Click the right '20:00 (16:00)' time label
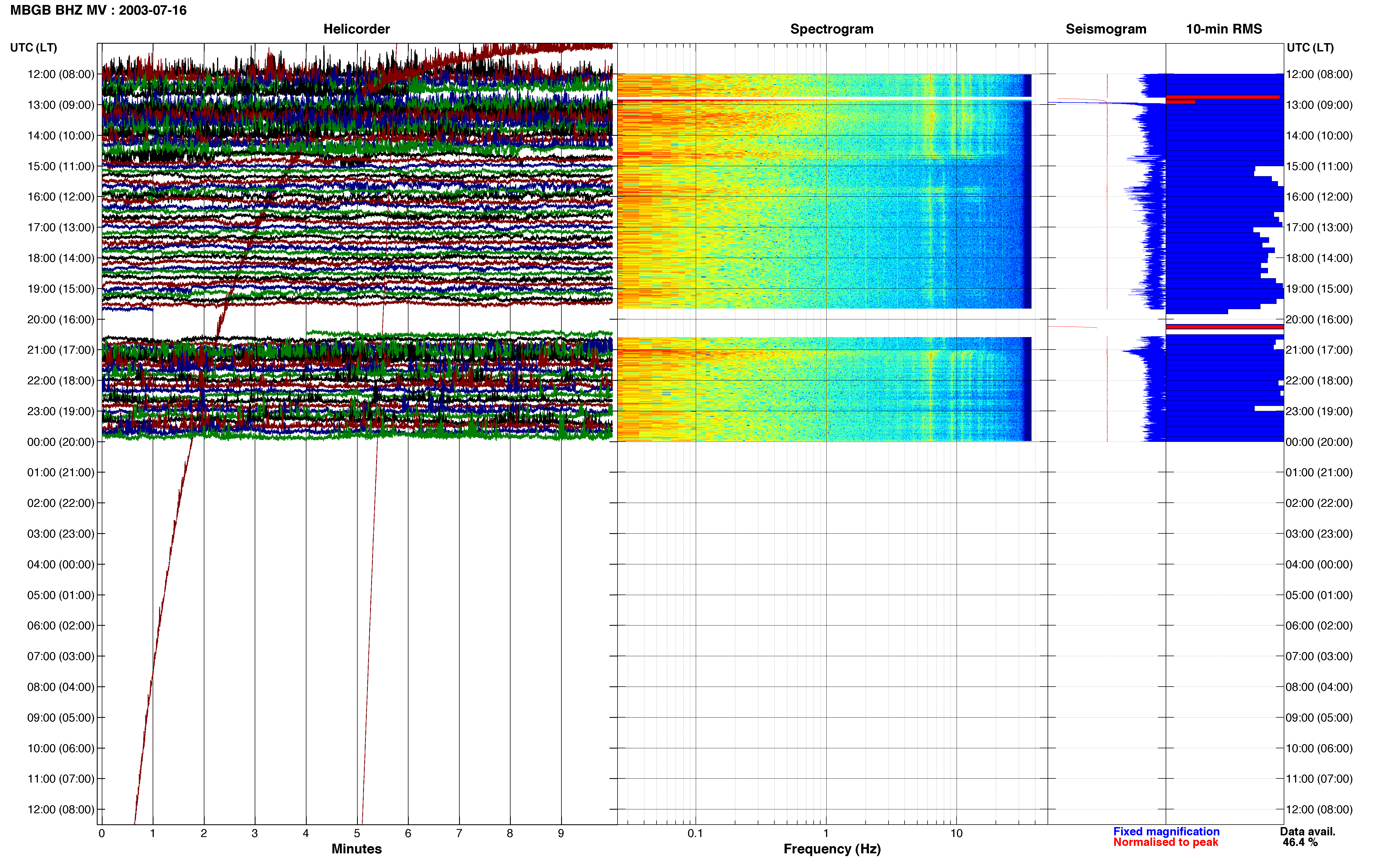The image size is (1388, 868). coord(1319,319)
